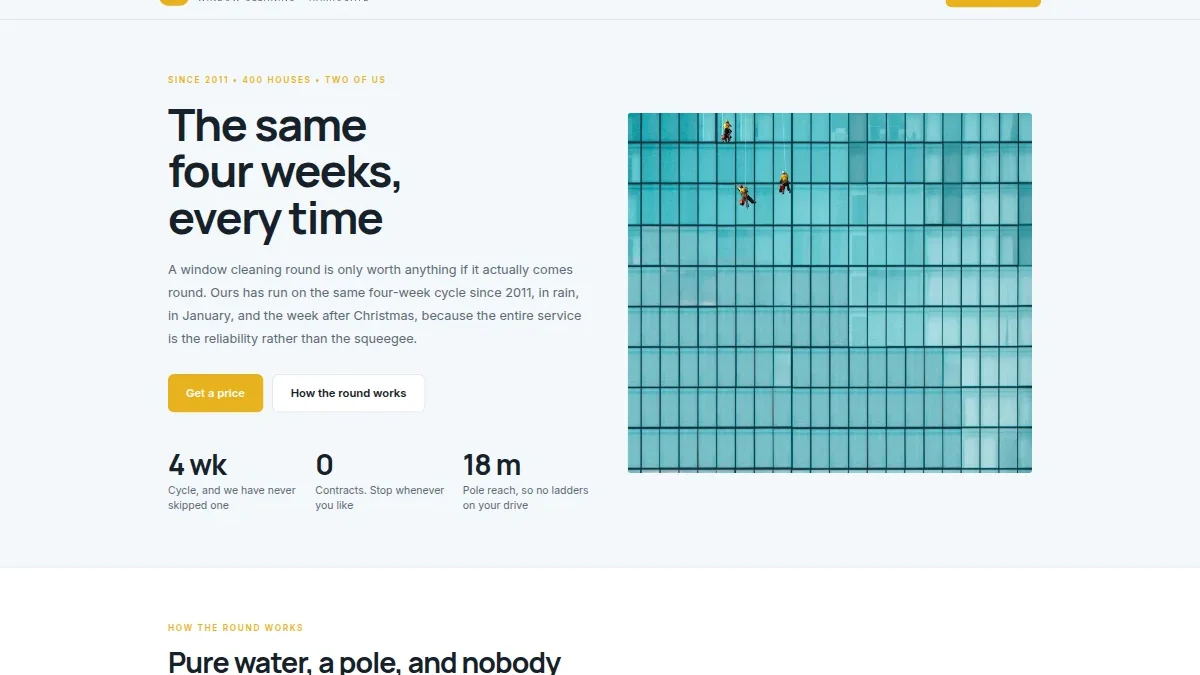Click 'Pole reach, so no ladders' caption
The image size is (1200, 675).
(x=525, y=498)
